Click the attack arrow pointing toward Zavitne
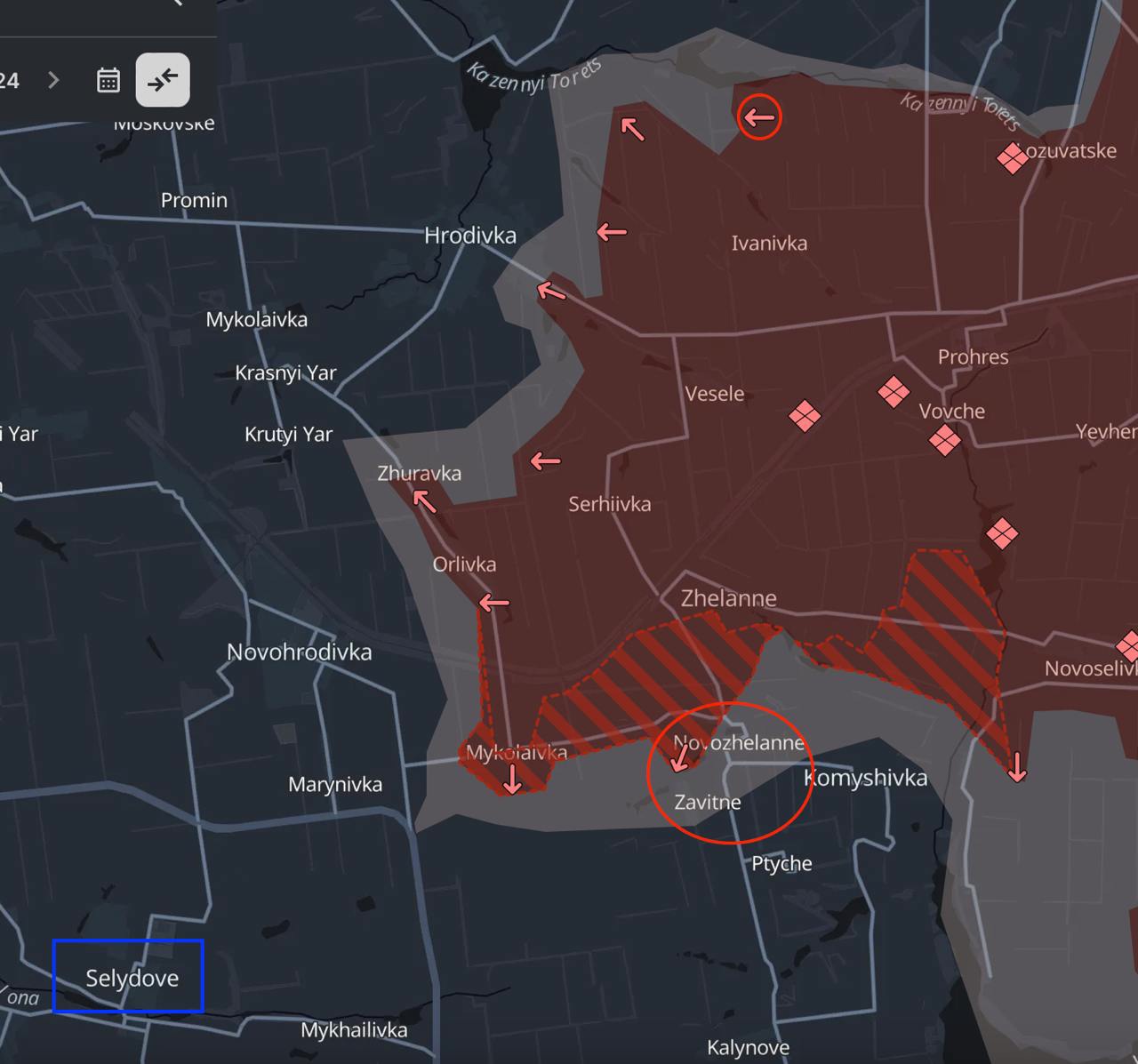This screenshot has width=1138, height=1064. (x=681, y=757)
